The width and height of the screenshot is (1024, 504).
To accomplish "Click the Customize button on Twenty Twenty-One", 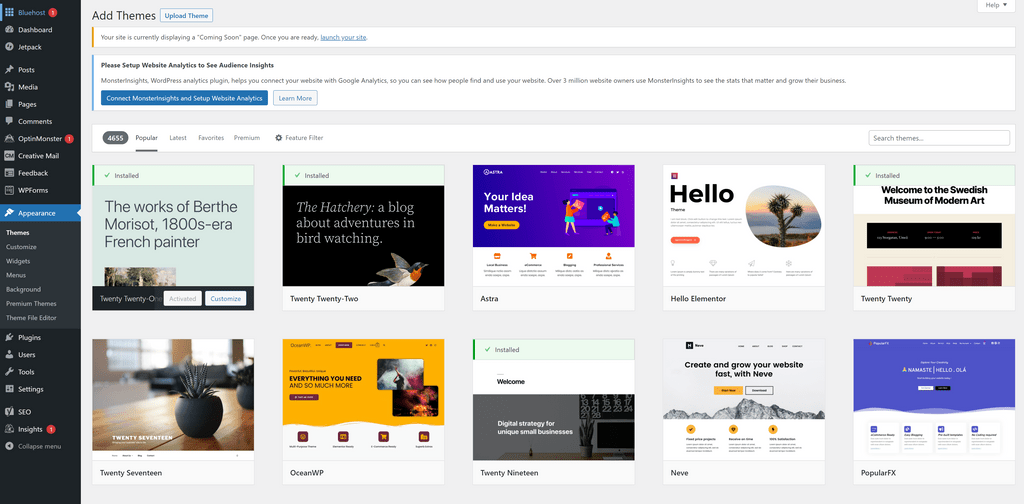I will (x=226, y=298).
